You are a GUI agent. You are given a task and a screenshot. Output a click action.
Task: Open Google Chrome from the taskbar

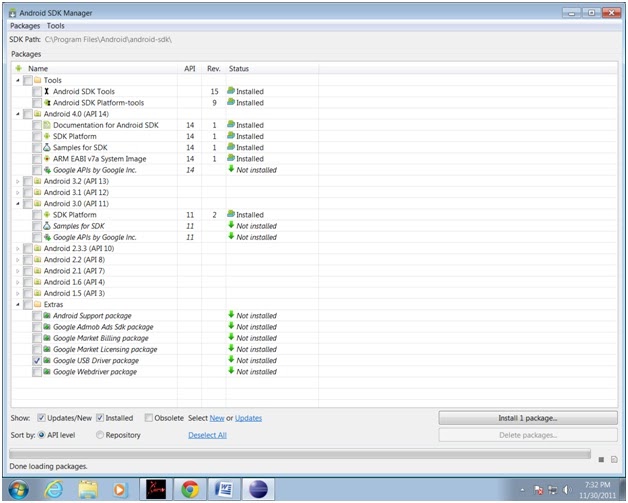point(190,489)
